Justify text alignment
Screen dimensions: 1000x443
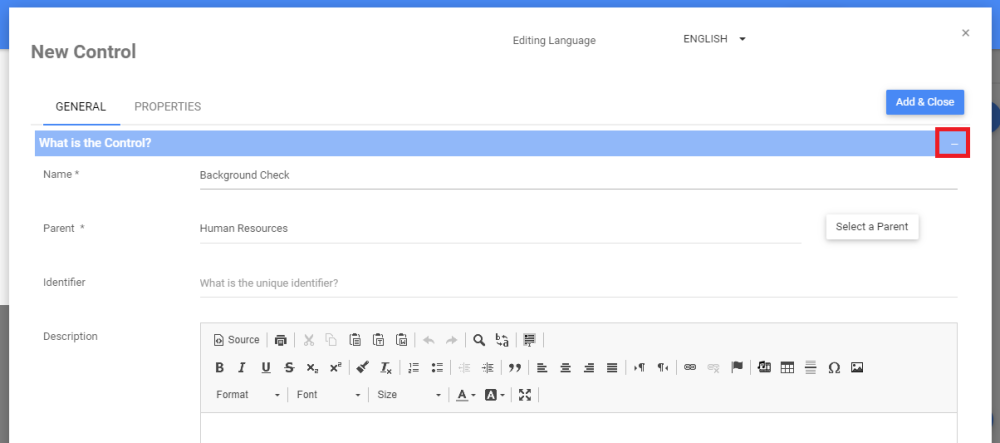point(612,367)
